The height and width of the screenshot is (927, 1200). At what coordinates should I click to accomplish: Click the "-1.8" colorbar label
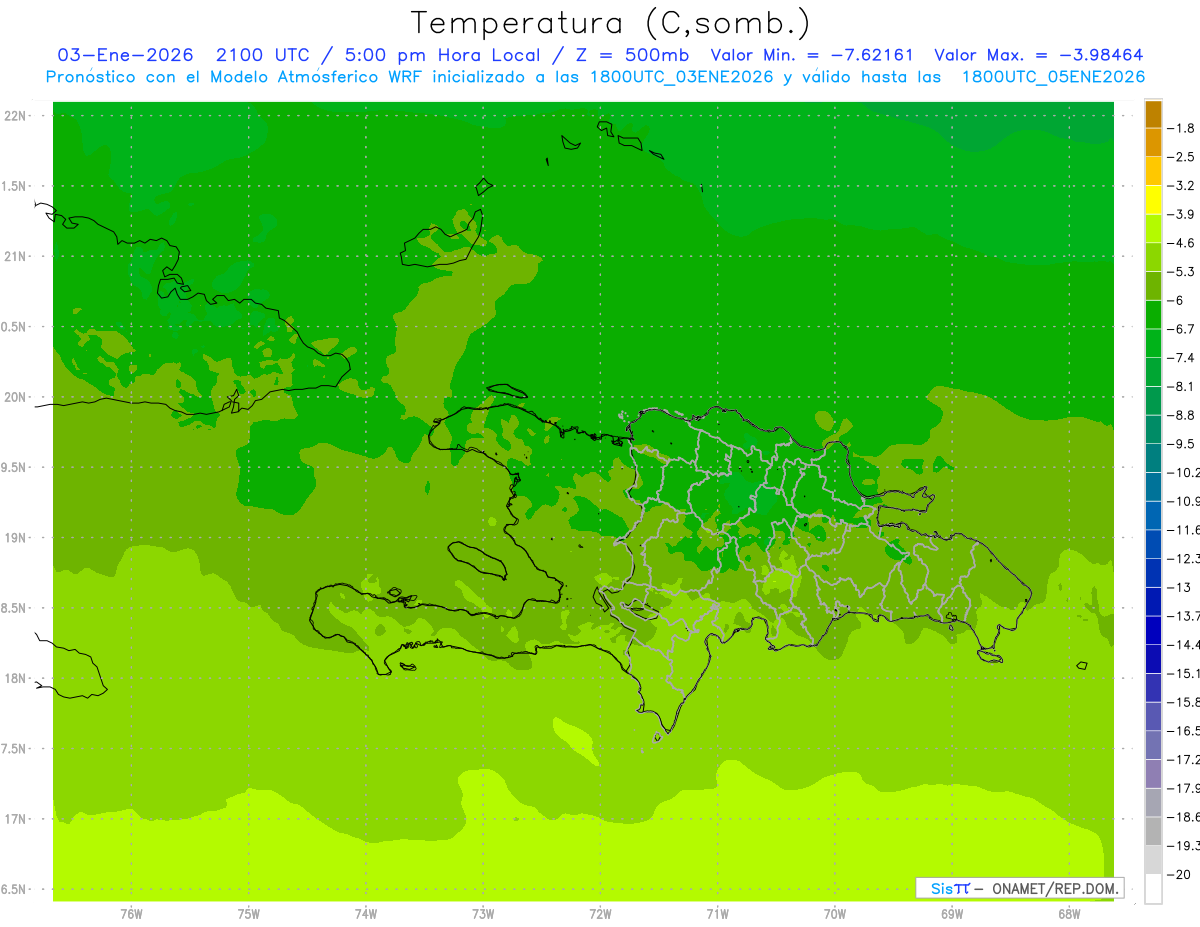point(1182,128)
